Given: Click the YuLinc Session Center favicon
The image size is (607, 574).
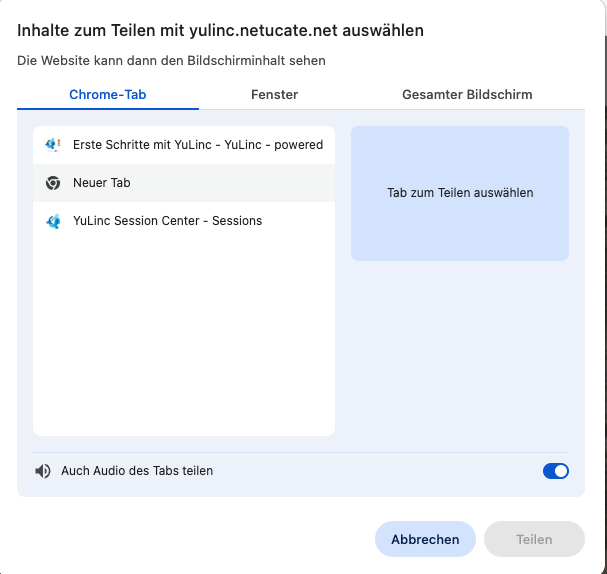Looking at the screenshot, I should [x=53, y=221].
